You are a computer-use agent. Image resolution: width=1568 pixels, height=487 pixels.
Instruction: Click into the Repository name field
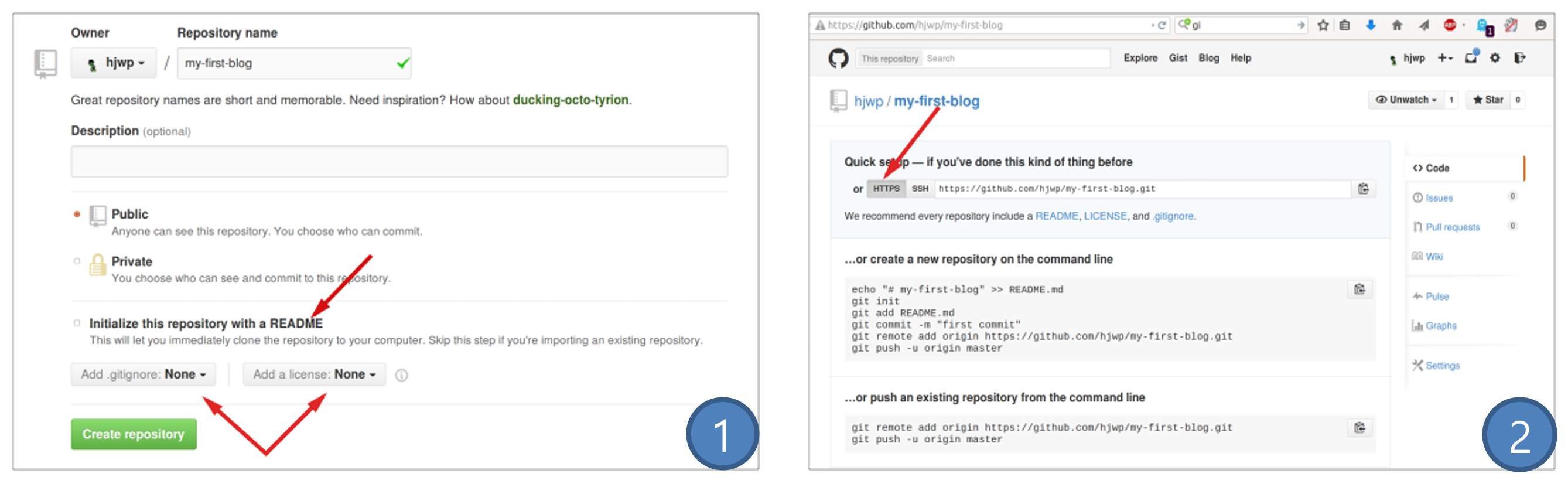pos(294,63)
